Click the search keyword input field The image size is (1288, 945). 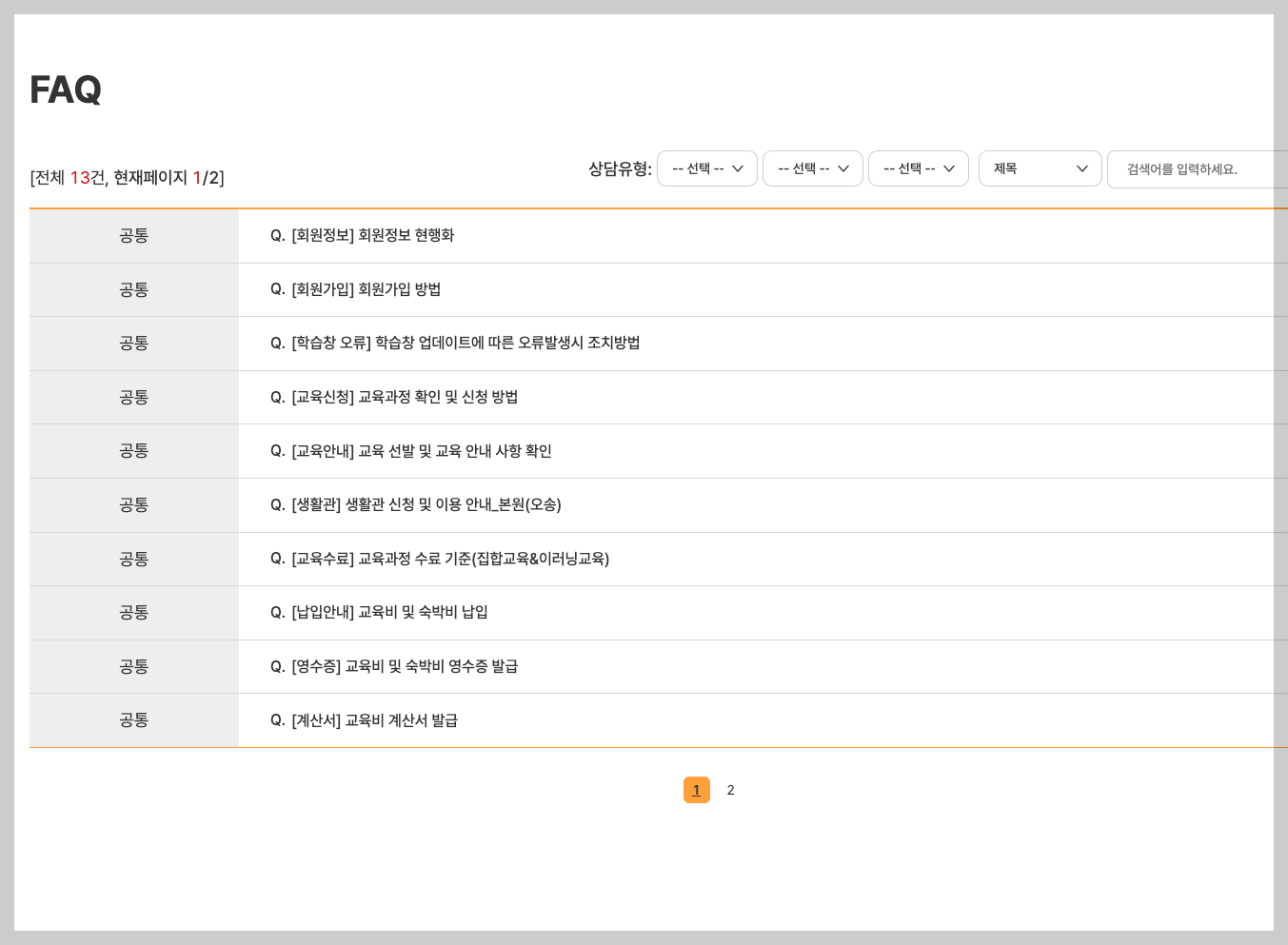(x=1195, y=168)
